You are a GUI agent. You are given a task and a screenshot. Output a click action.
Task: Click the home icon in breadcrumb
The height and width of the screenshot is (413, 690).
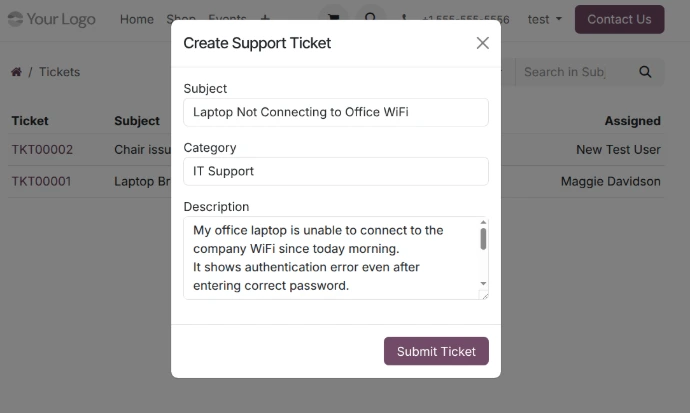[x=16, y=72]
